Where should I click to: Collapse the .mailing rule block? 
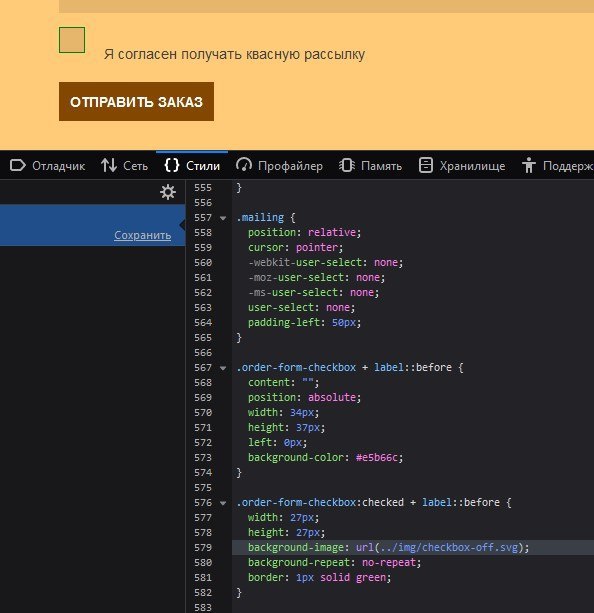223,218
